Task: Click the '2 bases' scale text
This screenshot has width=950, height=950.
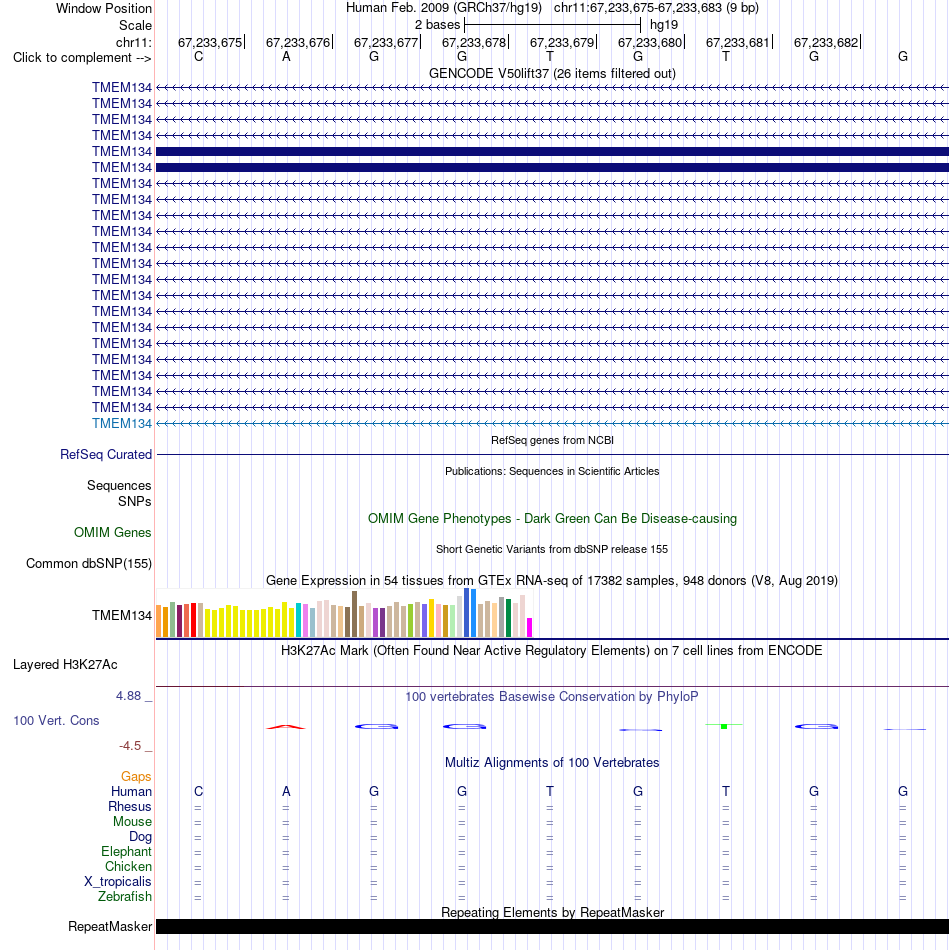Action: pyautogui.click(x=437, y=25)
